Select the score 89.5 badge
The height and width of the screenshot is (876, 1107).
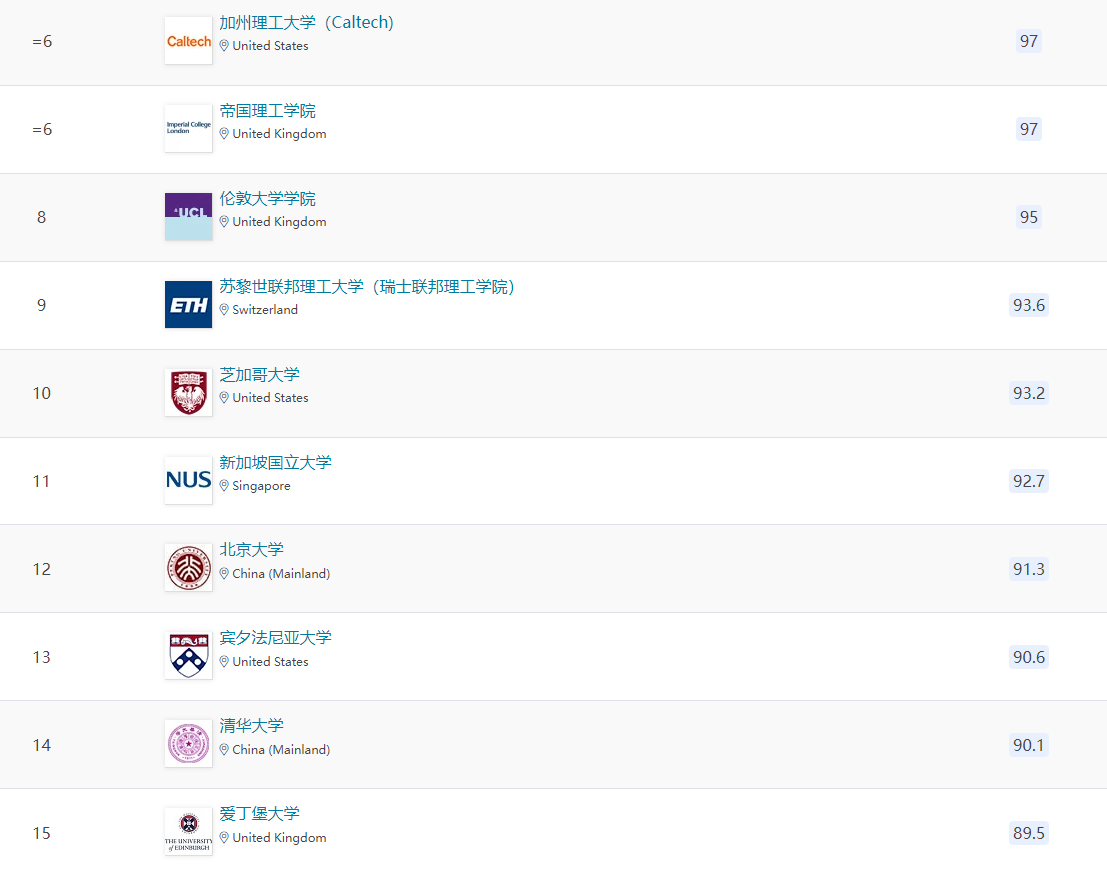pyautogui.click(x=1029, y=833)
